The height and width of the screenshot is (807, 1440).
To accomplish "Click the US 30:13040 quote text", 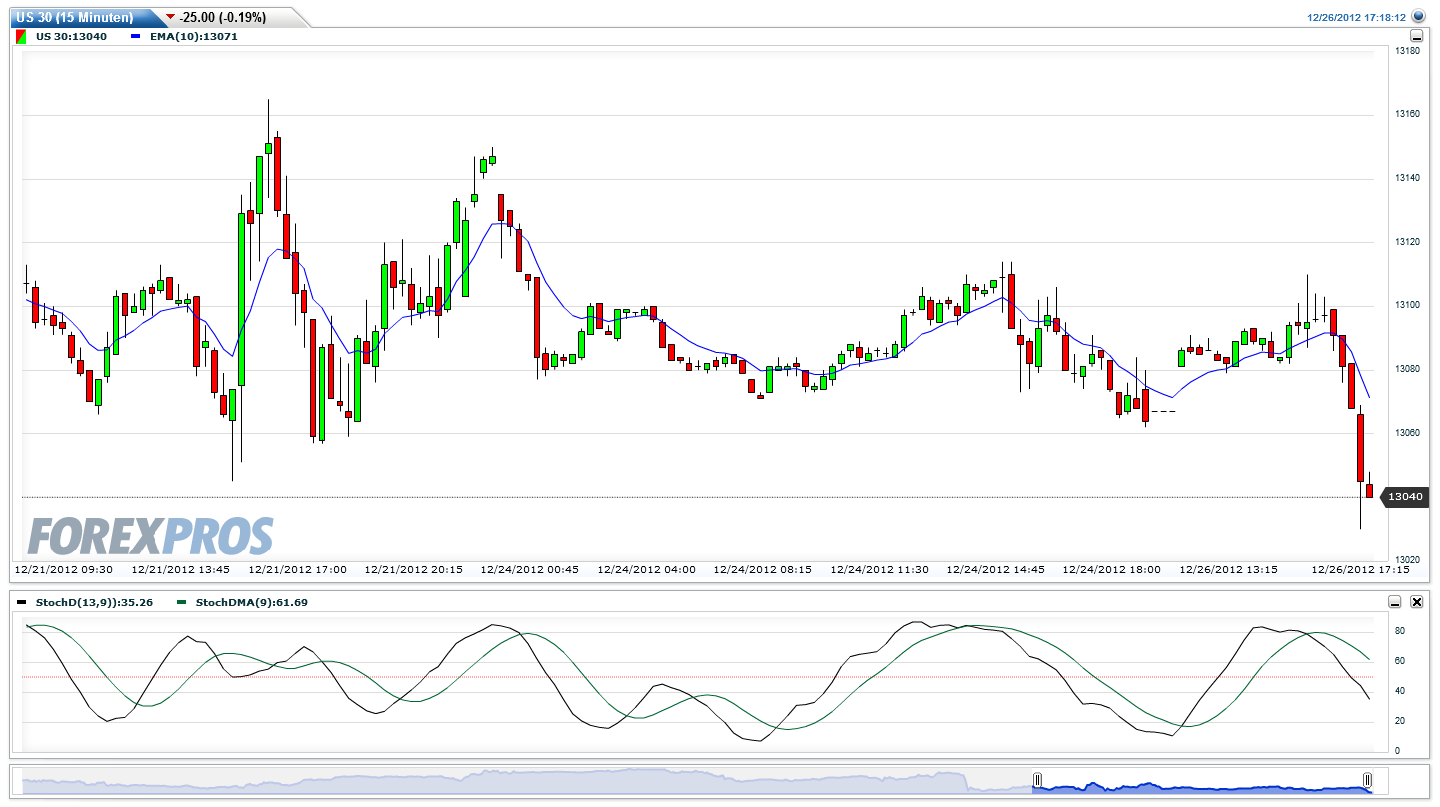I will coord(70,34).
